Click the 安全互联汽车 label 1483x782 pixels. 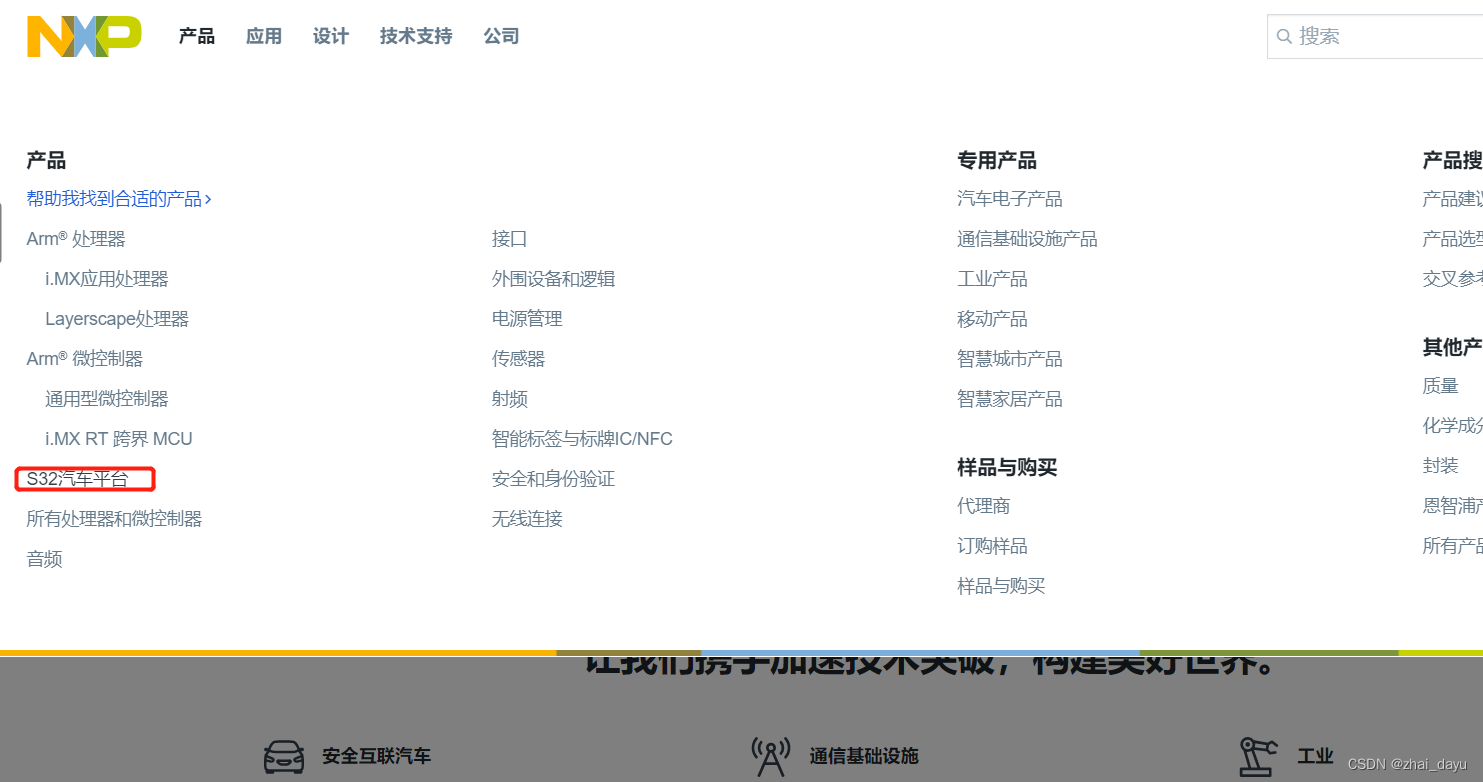click(377, 756)
